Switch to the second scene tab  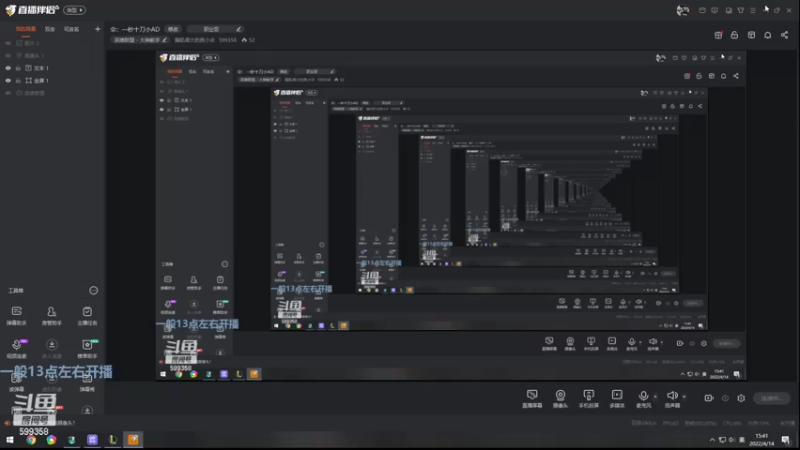tap(49, 29)
